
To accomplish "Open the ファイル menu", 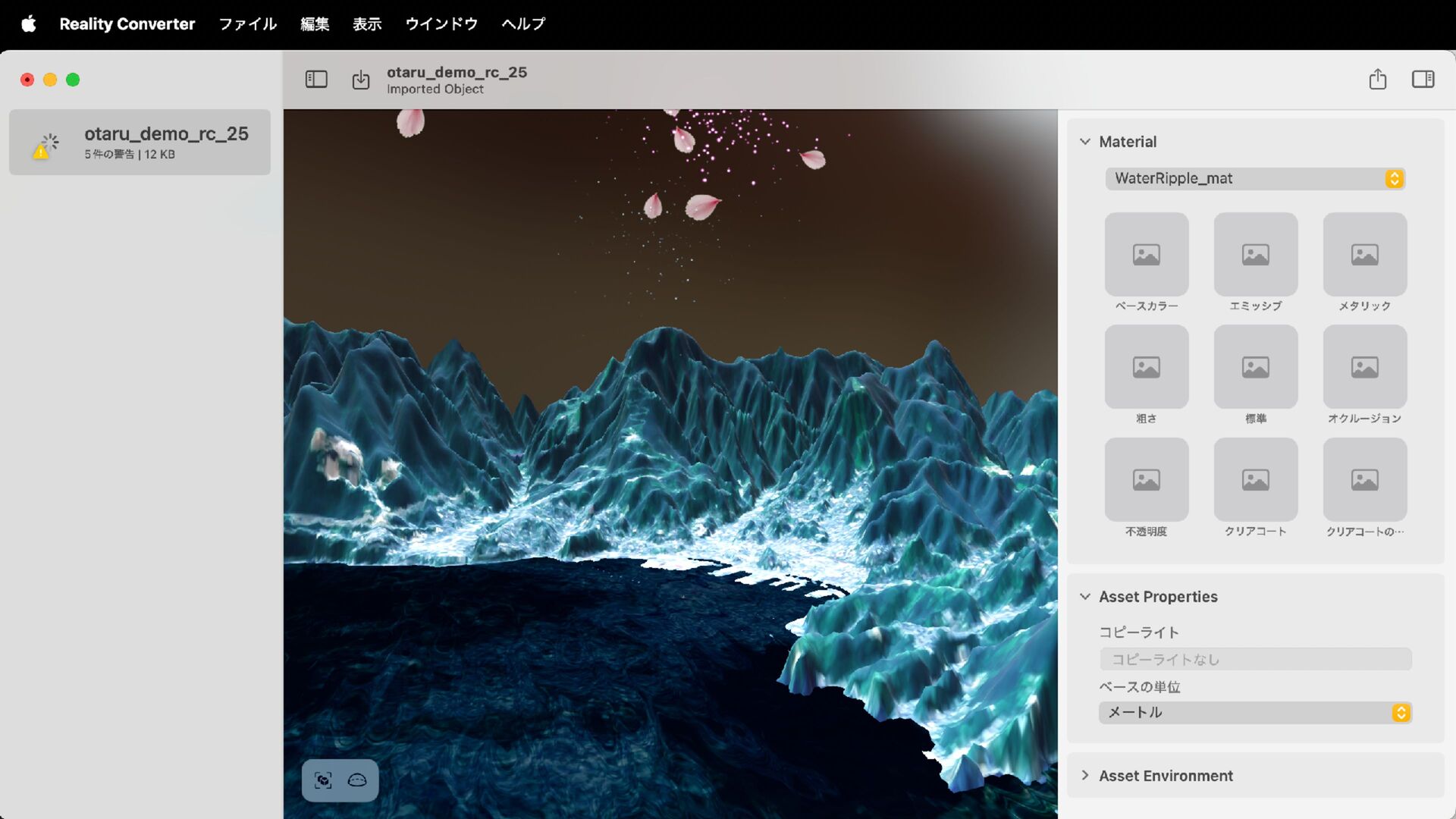I will click(247, 24).
